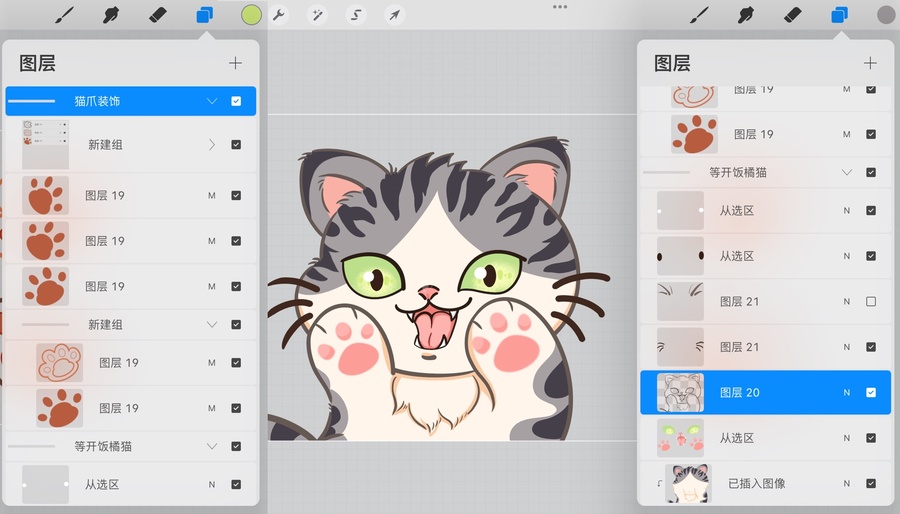
Task: Tap the 图层 20 cat sketch thumbnail
Action: coord(680,392)
